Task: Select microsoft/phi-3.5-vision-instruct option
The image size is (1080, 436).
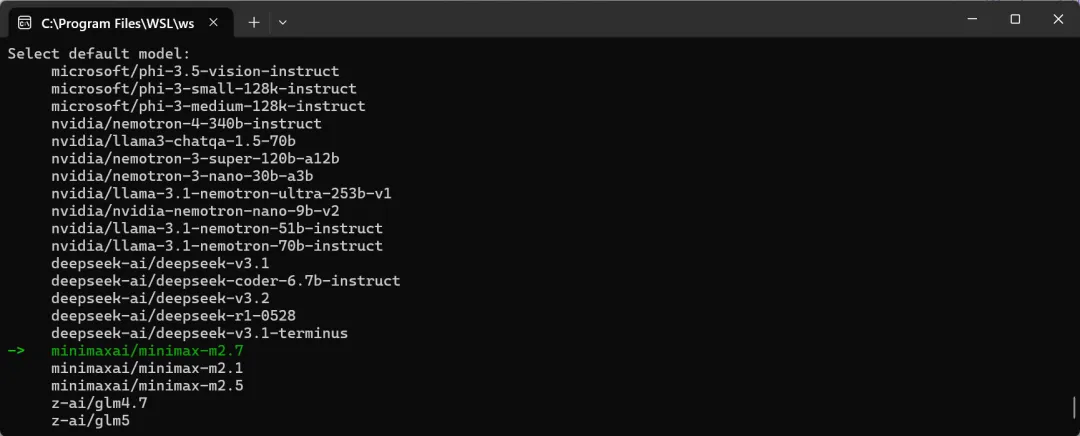Action: pyautogui.click(x=195, y=71)
